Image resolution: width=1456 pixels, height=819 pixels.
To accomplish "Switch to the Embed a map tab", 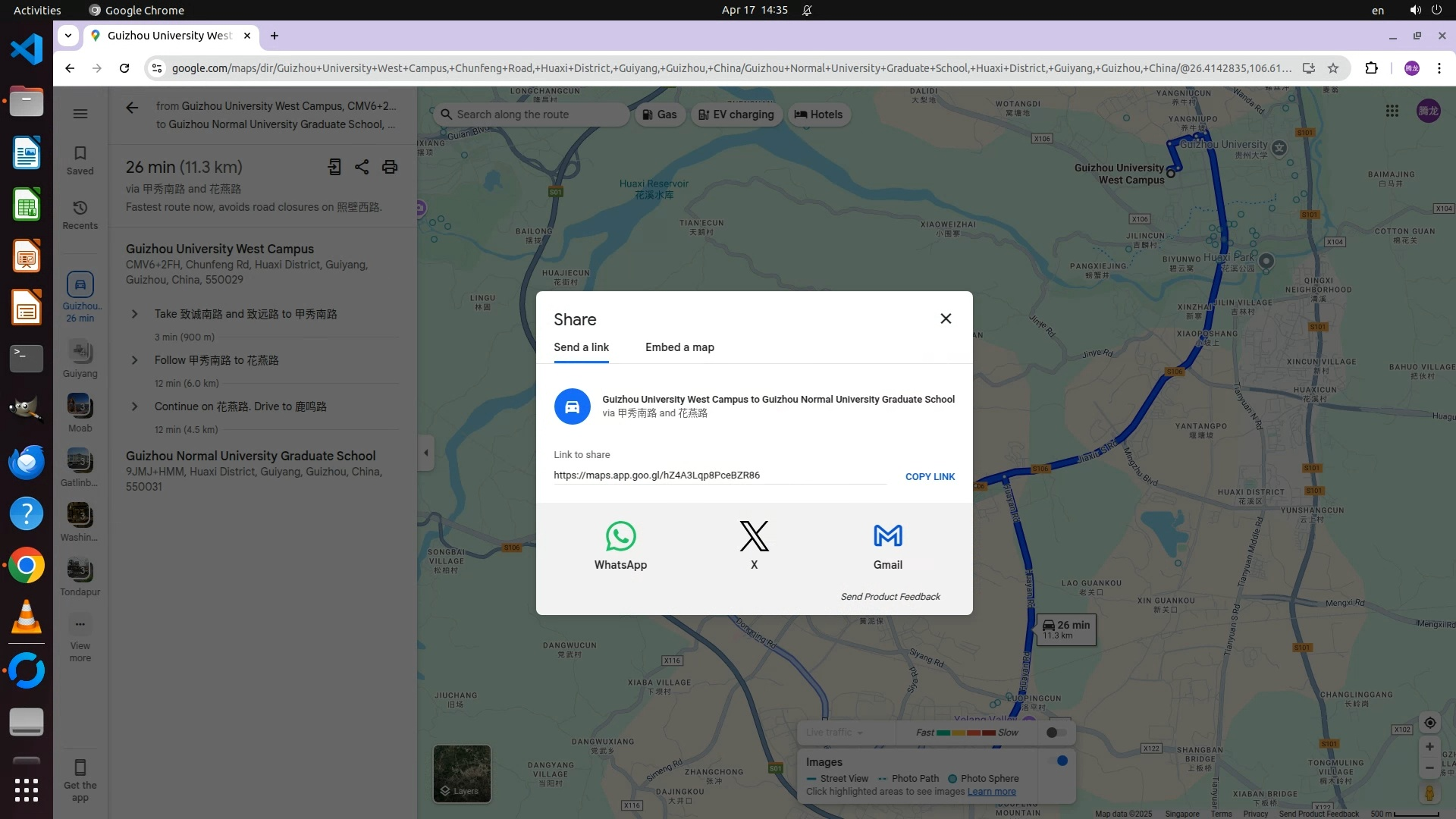I will point(679,347).
